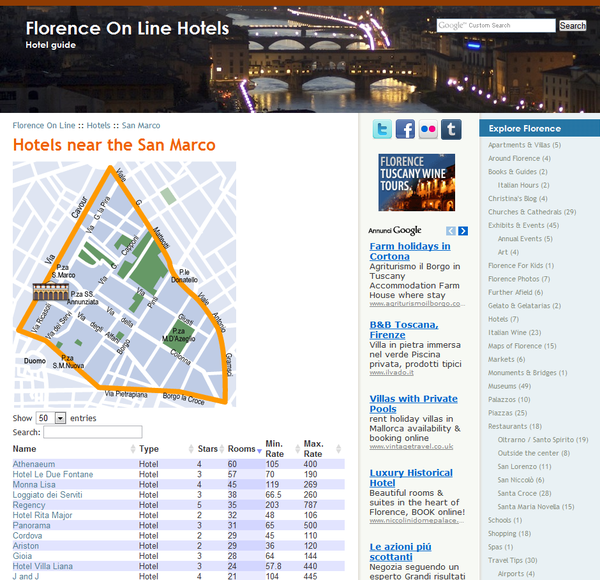
Task: Open Le azioni più scottanti ad
Action: coord(400,552)
